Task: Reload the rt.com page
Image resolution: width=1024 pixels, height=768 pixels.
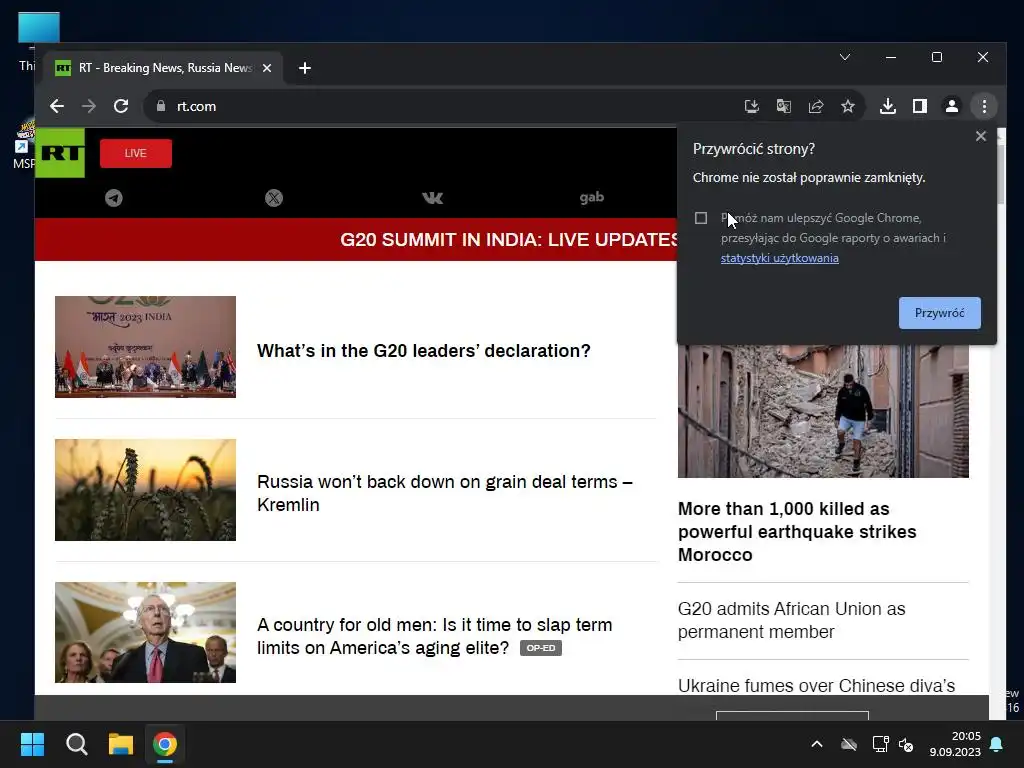Action: pos(121,106)
